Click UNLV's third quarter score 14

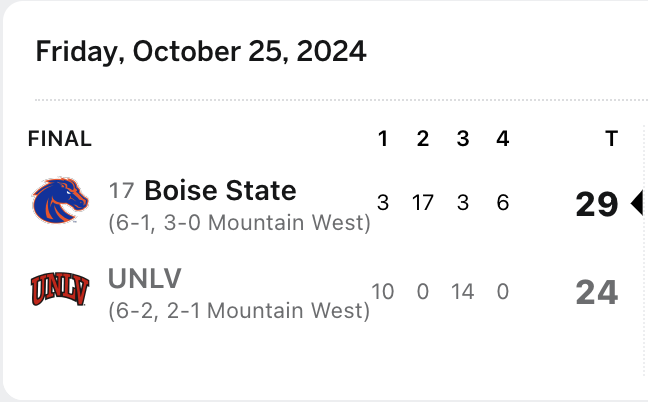(x=462, y=292)
